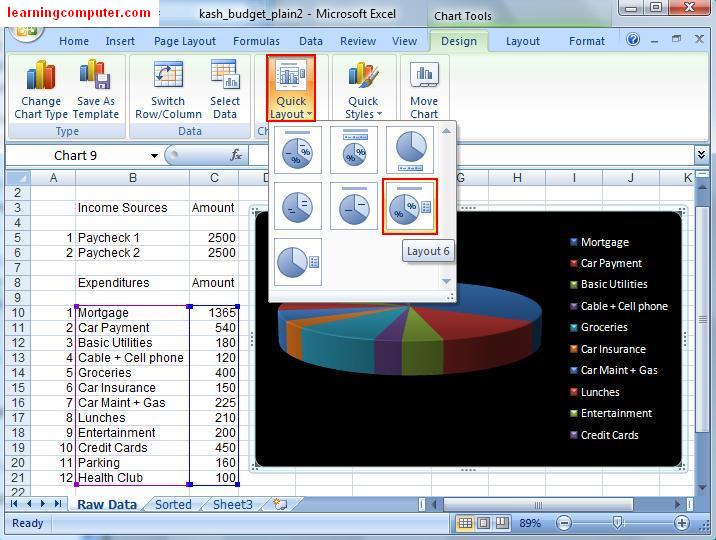Open the Formulas ribbon tab
Viewport: 716px width, 540px height.
coord(256,41)
